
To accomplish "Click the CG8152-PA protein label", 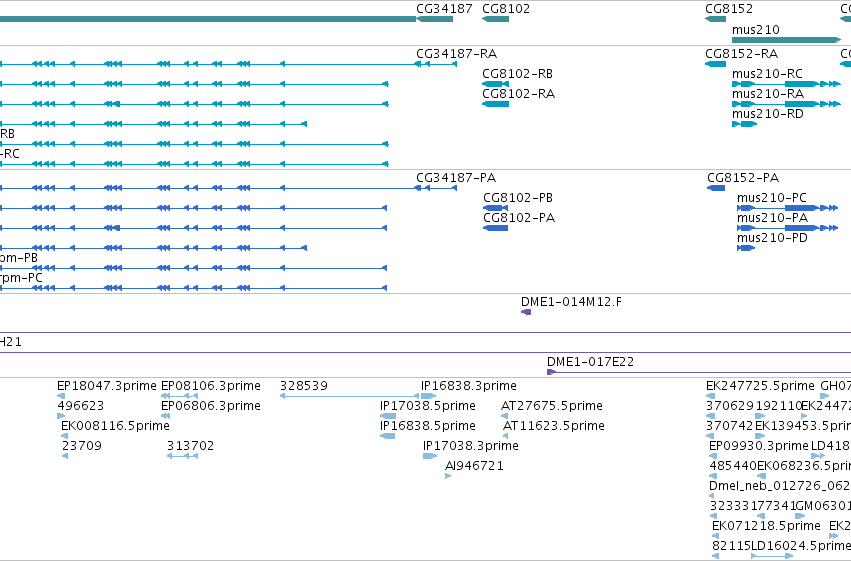I will (x=743, y=178).
